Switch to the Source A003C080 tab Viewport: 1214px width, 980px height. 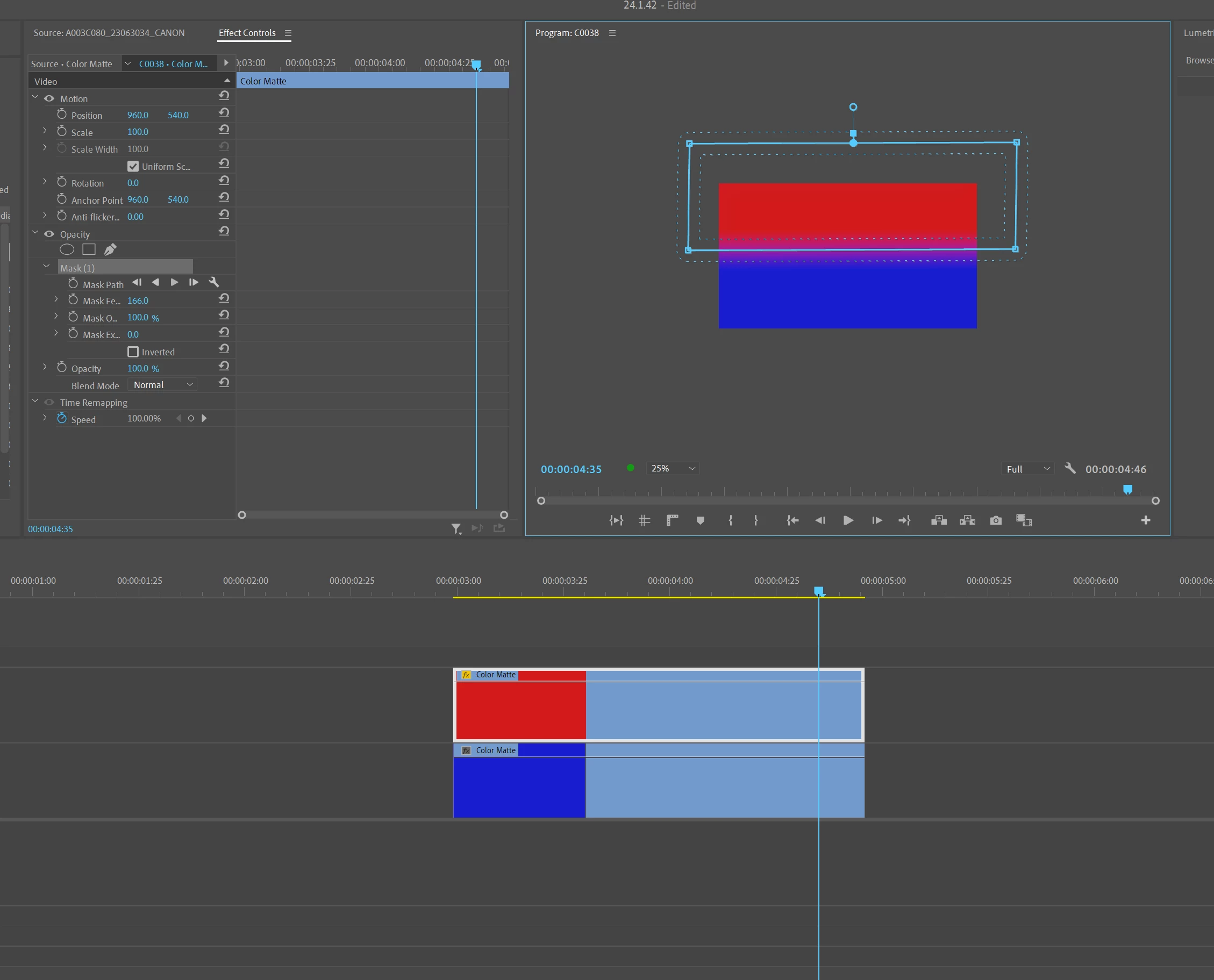click(109, 33)
